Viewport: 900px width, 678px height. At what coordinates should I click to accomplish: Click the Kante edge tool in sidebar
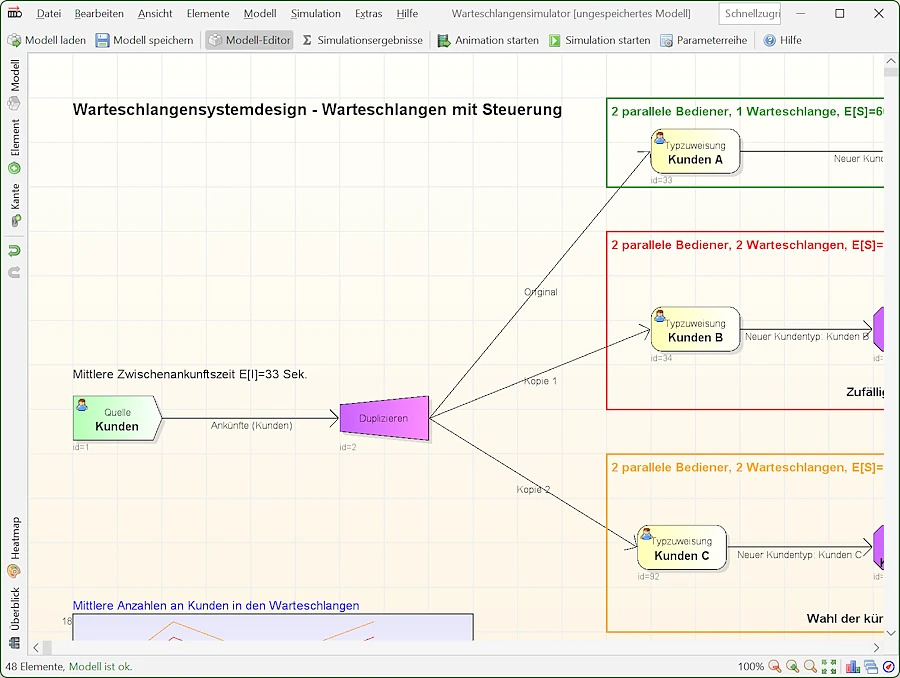tap(14, 204)
